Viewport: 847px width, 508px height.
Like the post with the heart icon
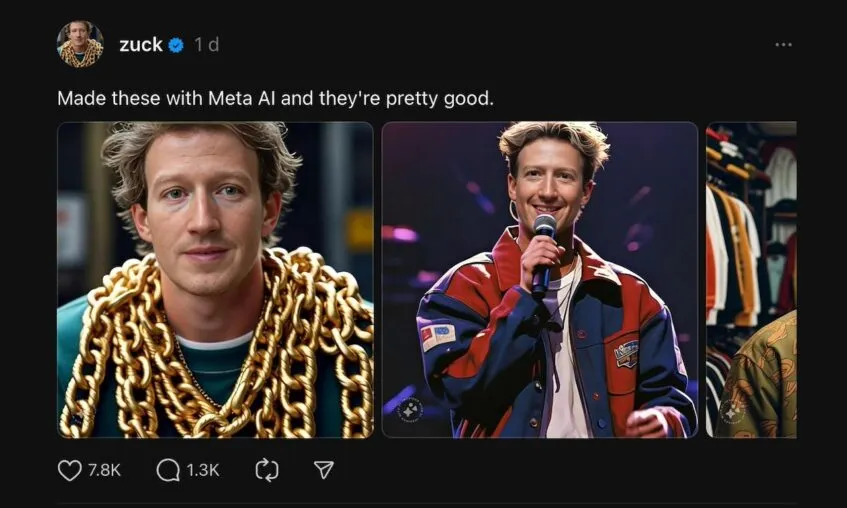[69, 469]
